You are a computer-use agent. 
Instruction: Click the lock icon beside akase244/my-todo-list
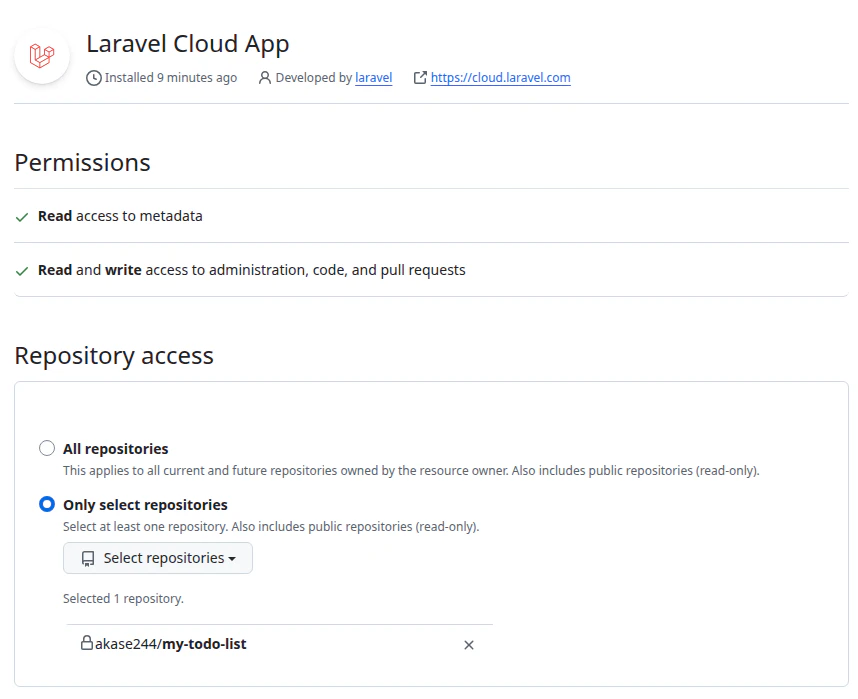pyautogui.click(x=86, y=643)
